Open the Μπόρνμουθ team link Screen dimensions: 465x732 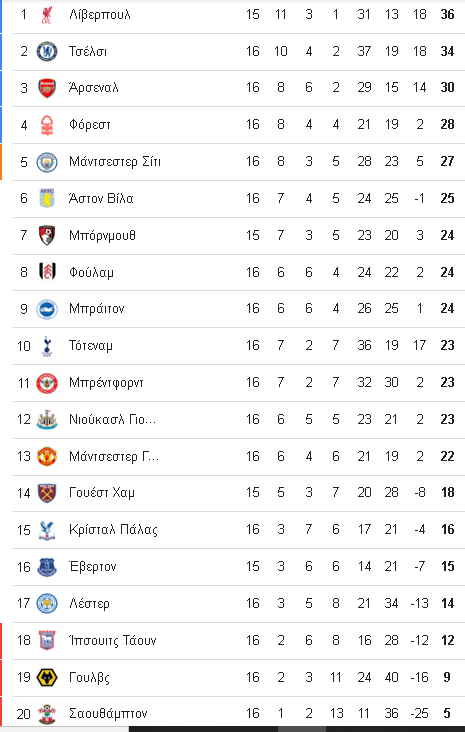coord(102,235)
